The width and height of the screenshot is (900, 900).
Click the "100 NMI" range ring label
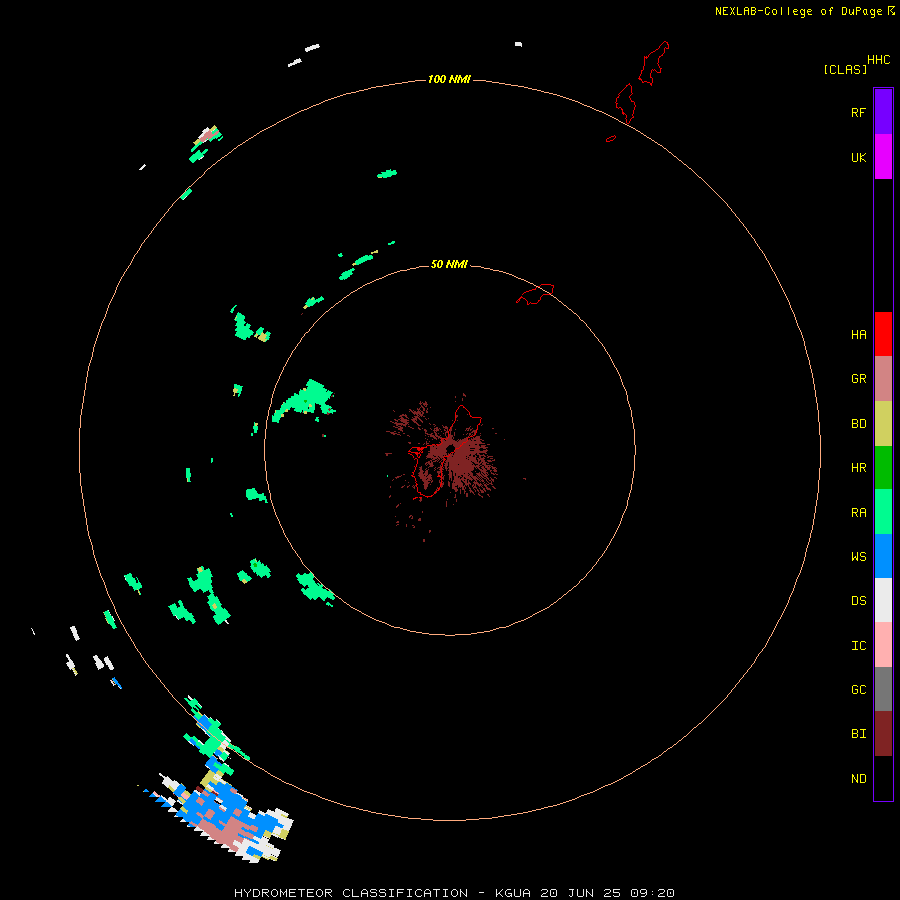449,79
